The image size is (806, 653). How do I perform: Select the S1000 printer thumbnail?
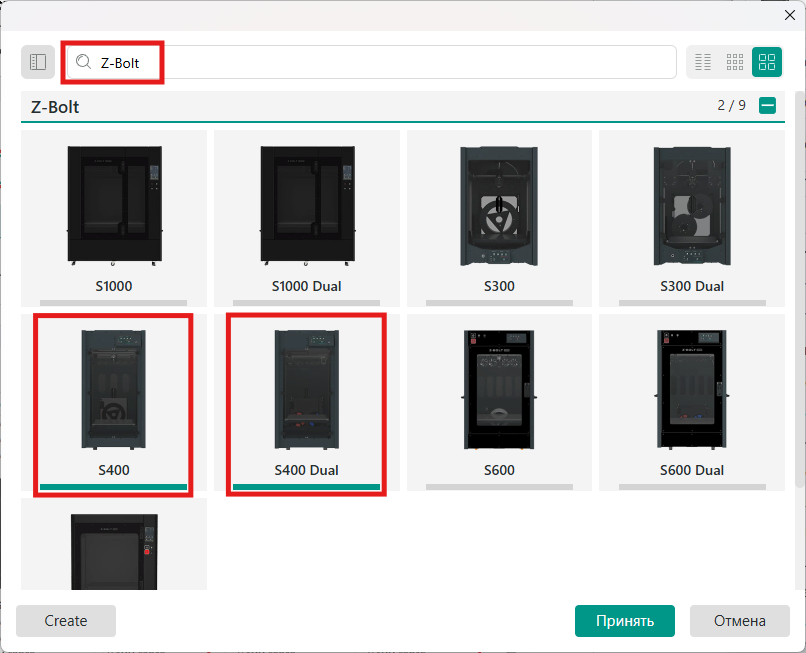coord(114,206)
